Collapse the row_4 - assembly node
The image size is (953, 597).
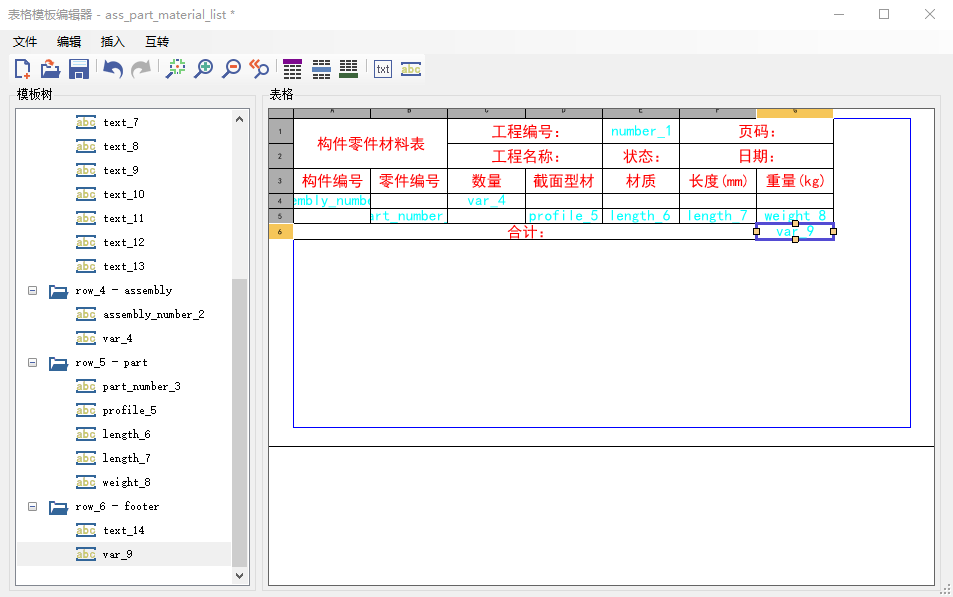pyautogui.click(x=33, y=291)
